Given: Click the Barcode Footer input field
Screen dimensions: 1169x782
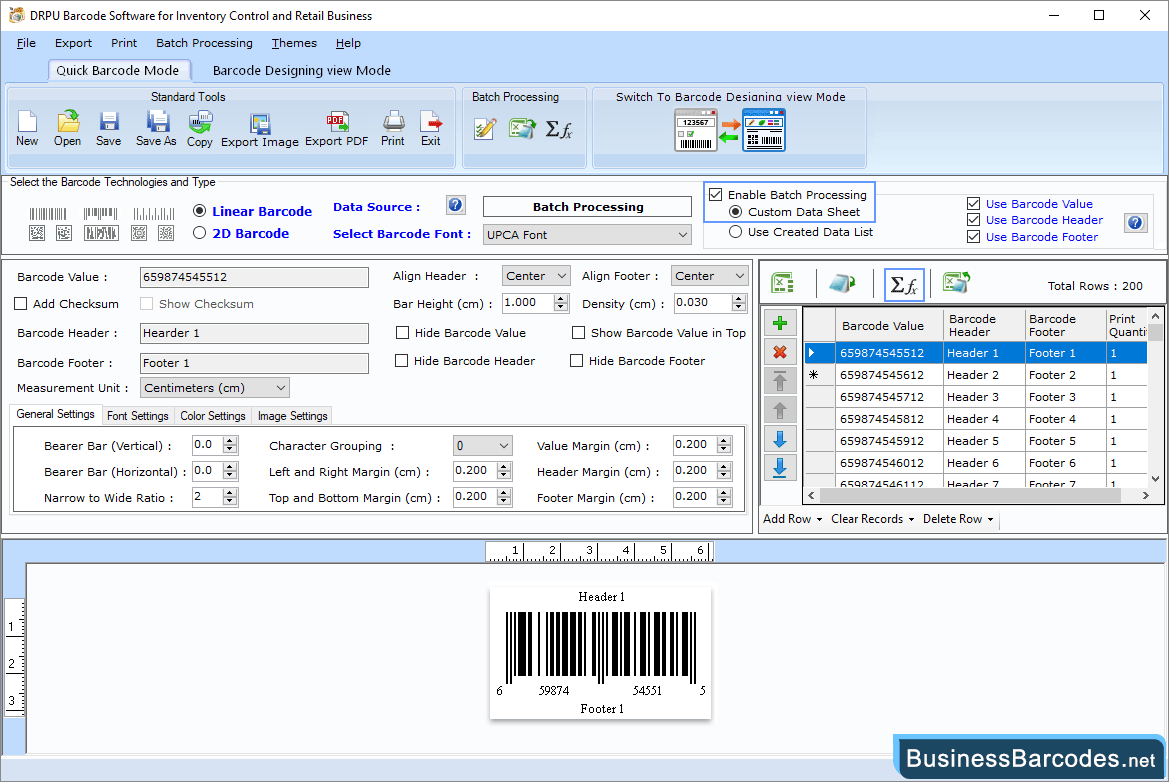Looking at the screenshot, I should (254, 363).
